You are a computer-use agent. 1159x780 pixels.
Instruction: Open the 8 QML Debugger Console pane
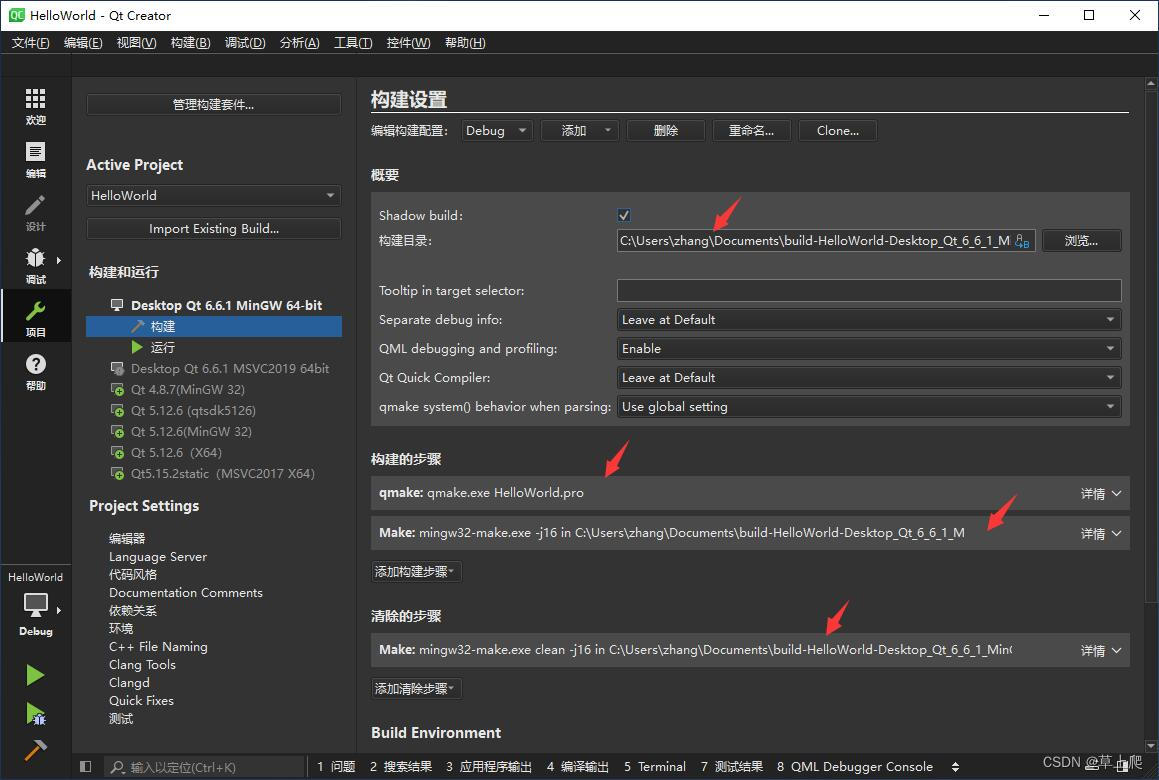tap(854, 767)
